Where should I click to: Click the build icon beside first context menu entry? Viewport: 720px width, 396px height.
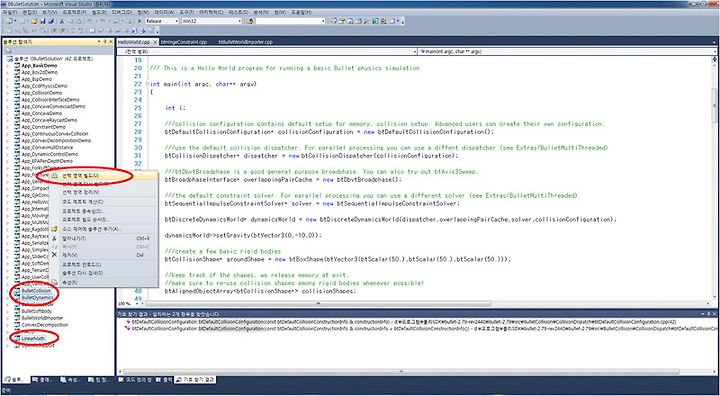tap(54, 175)
